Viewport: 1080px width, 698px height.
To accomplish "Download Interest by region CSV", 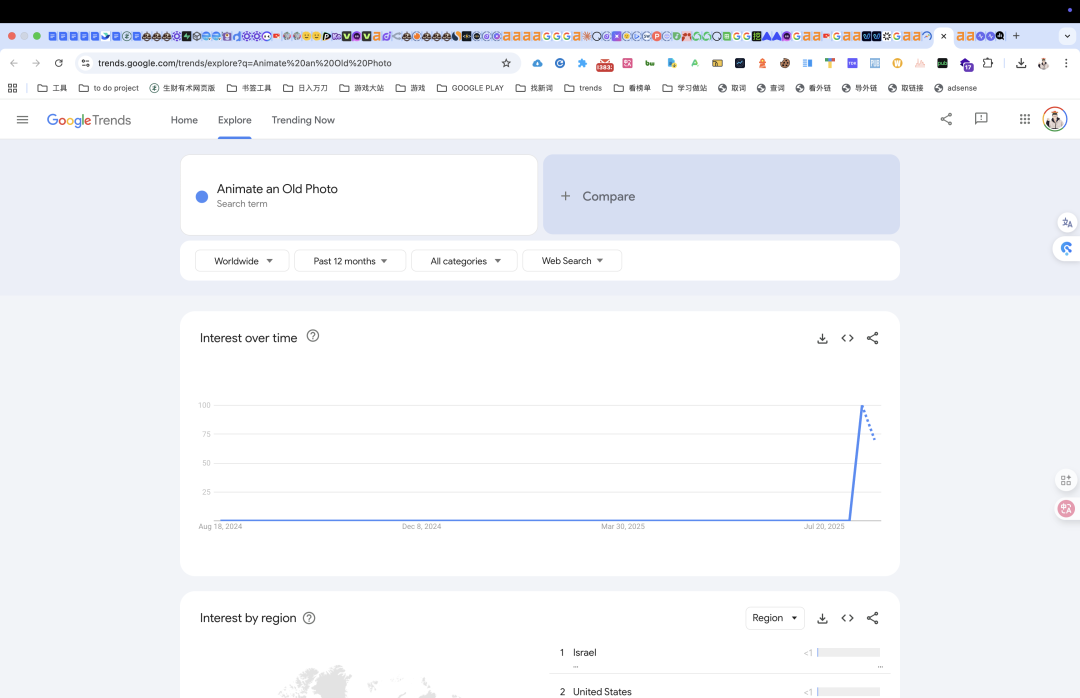I will 822,618.
